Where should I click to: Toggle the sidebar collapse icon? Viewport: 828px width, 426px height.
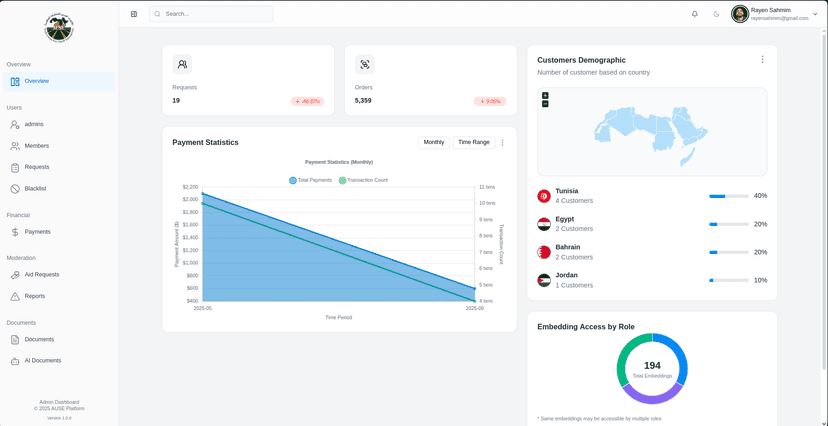[x=134, y=14]
